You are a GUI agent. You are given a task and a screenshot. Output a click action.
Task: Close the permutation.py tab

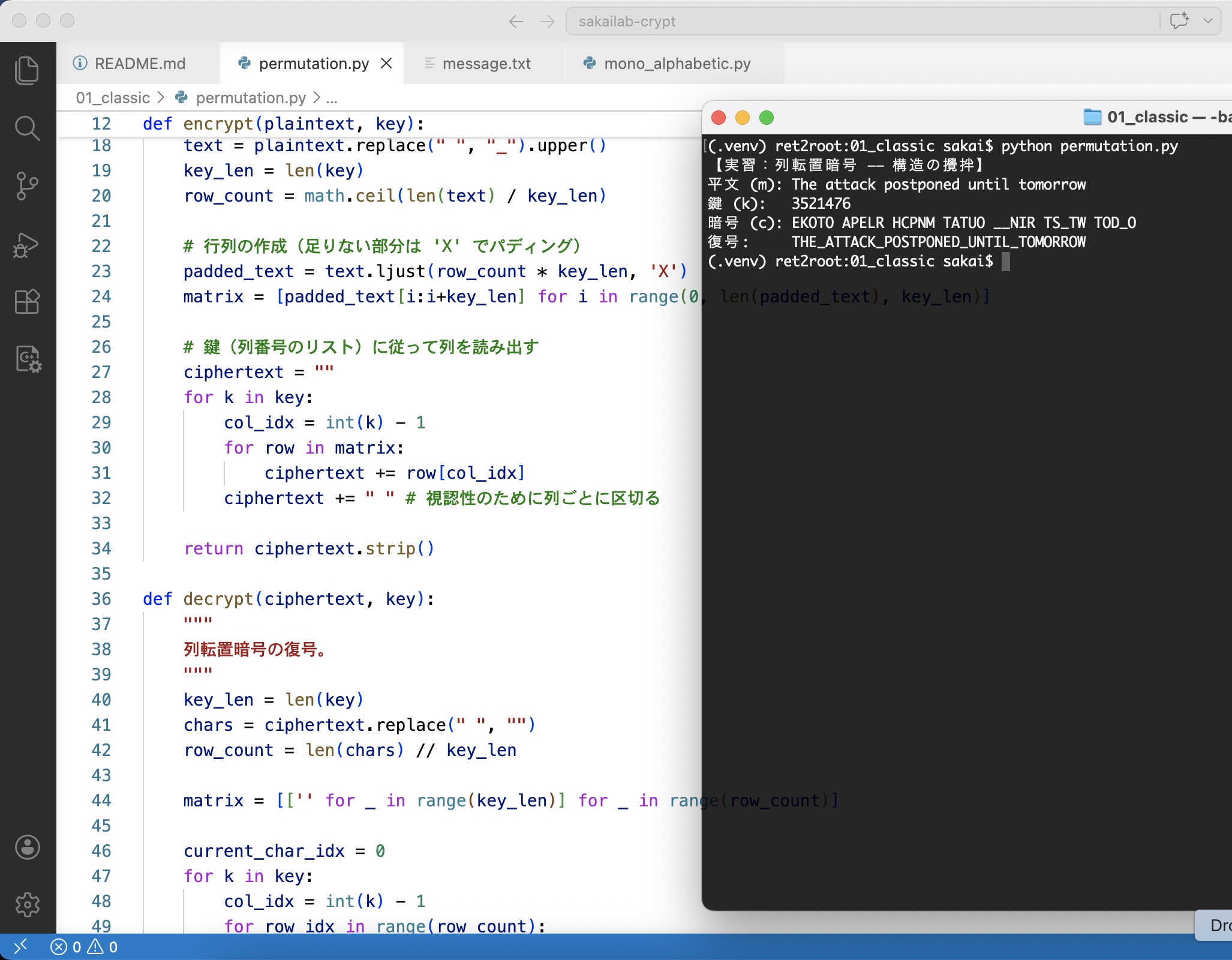[387, 63]
